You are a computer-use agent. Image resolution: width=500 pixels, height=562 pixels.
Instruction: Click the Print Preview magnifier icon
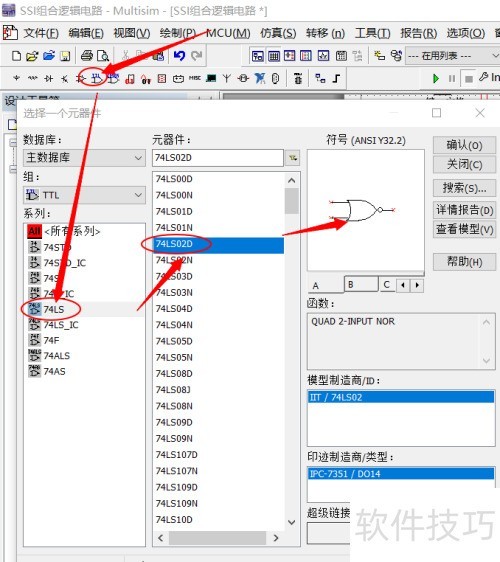pos(103,56)
